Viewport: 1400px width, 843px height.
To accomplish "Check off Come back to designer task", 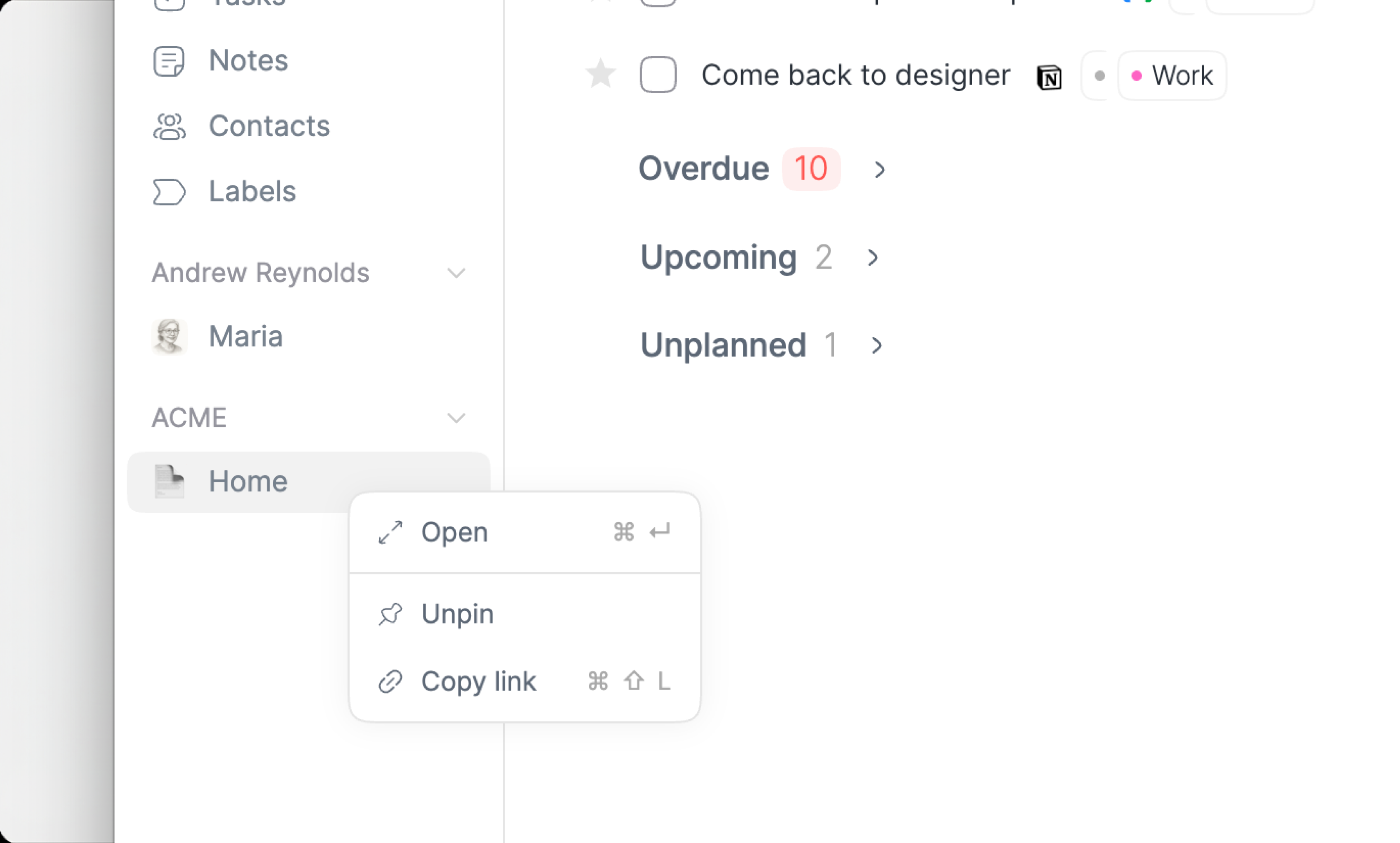I will coord(658,75).
